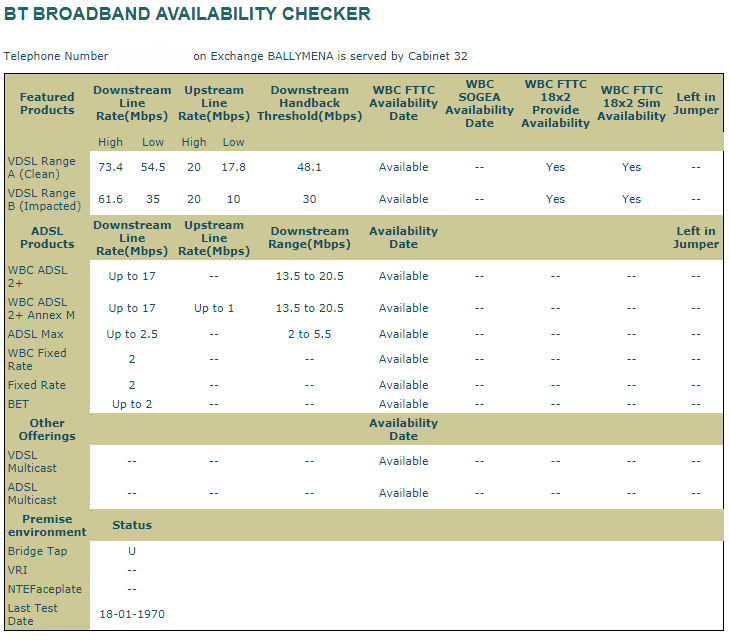
Task: Click the VDSL Range B (Impacted) row label
Action: click(44, 199)
